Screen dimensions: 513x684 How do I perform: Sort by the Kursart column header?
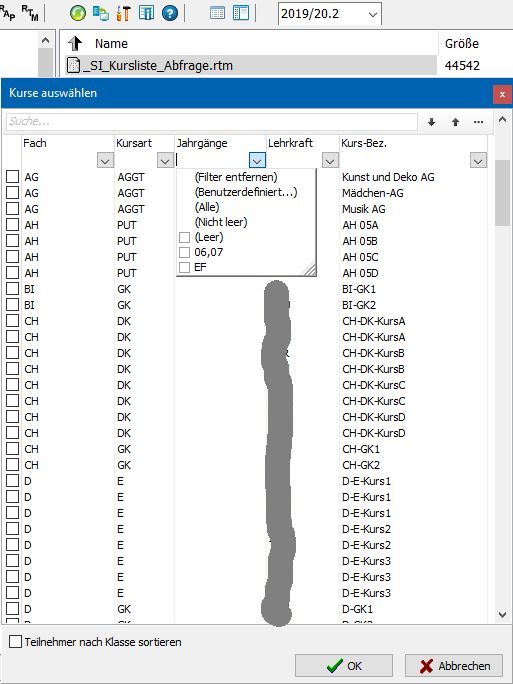[x=134, y=143]
